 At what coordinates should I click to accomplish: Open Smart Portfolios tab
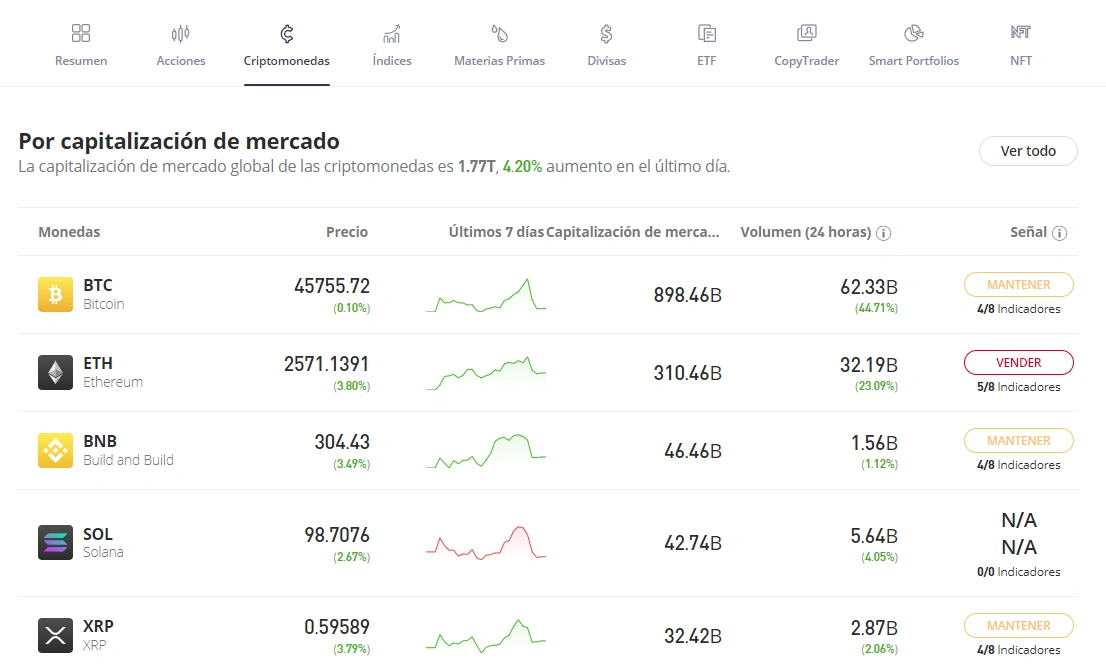(x=913, y=47)
